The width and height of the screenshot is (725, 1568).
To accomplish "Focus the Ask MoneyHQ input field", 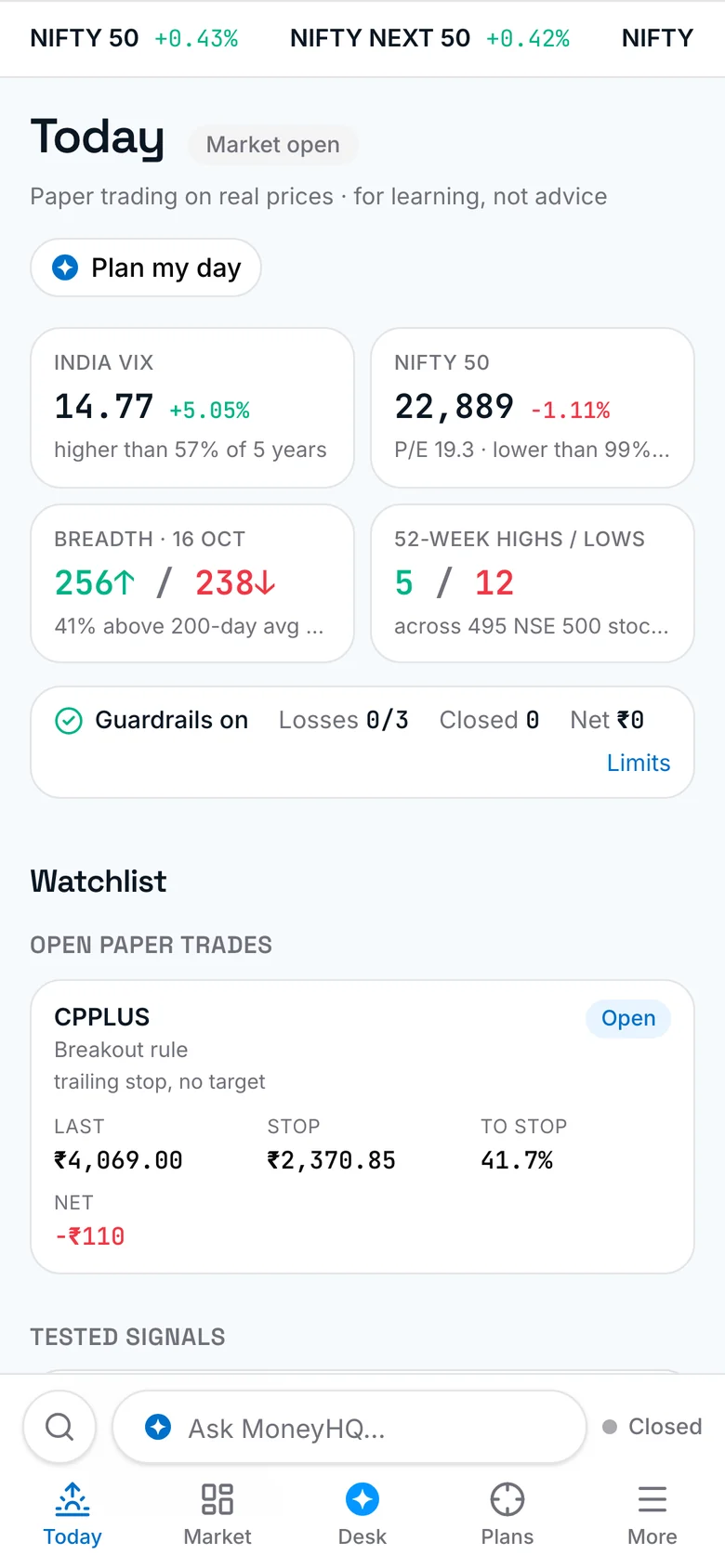I will click(x=349, y=1427).
